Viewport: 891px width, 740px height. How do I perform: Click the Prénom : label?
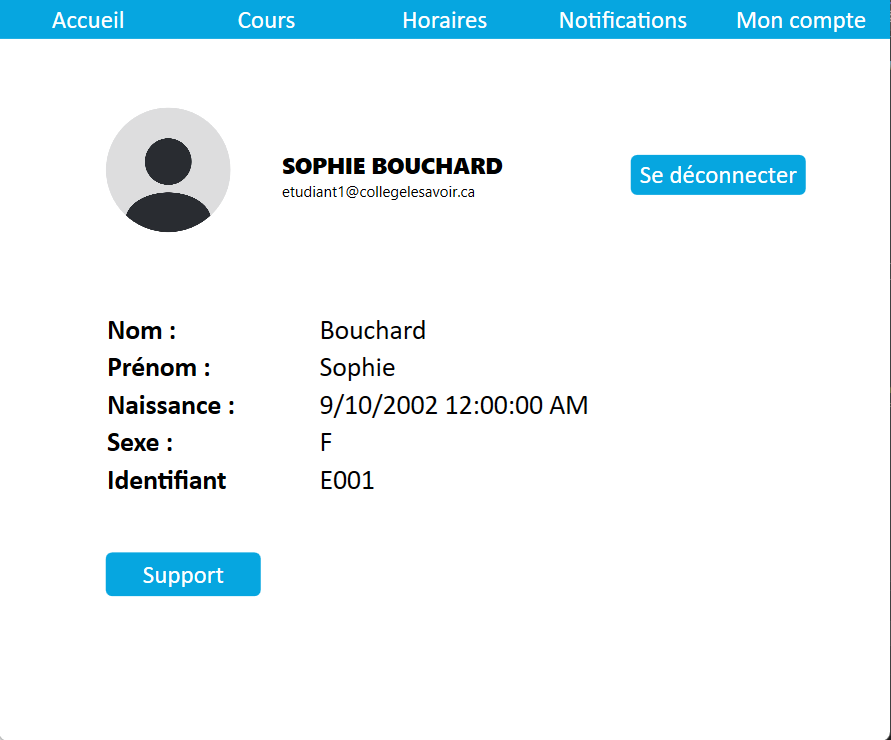pos(159,368)
